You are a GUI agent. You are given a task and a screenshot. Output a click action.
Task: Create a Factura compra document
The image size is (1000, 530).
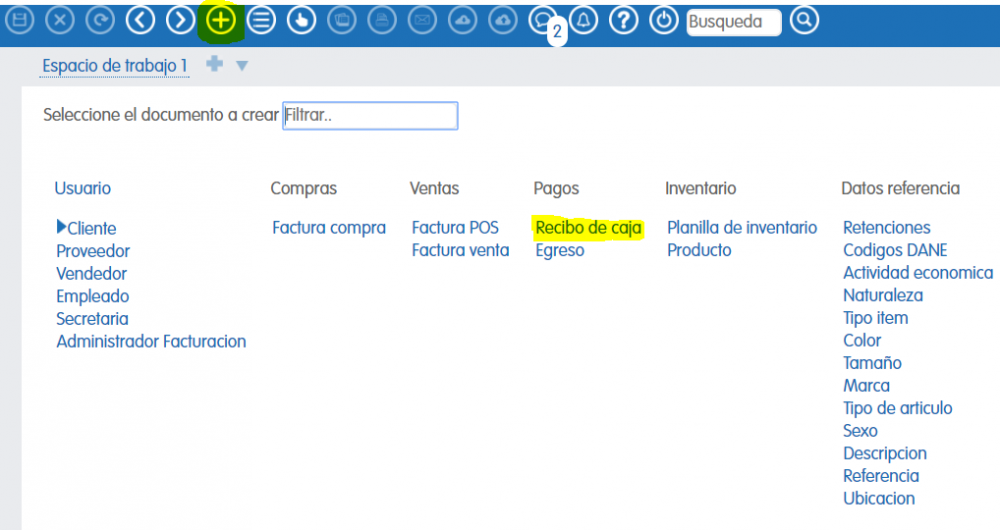click(x=329, y=228)
